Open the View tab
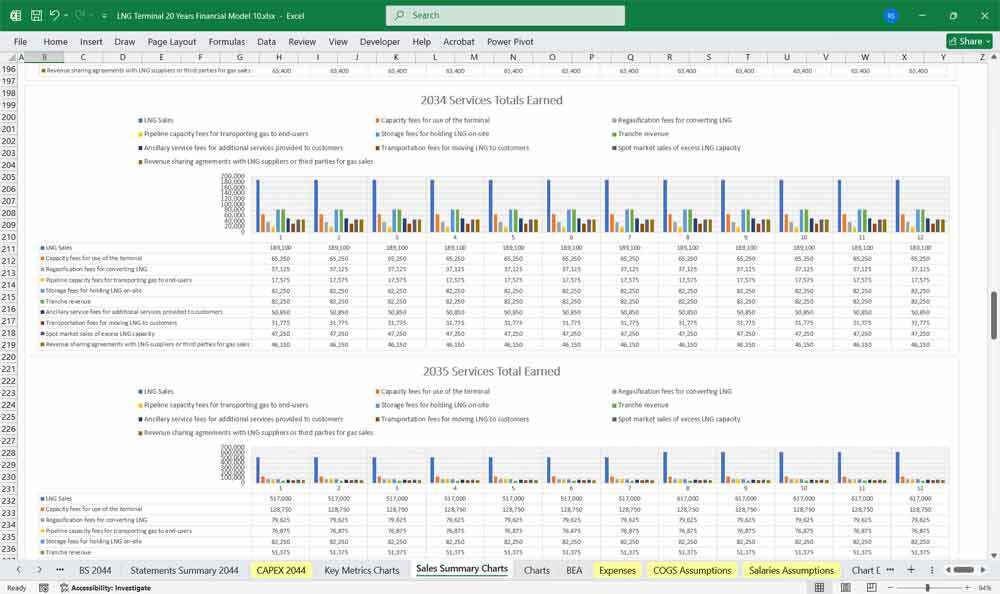 (x=338, y=41)
